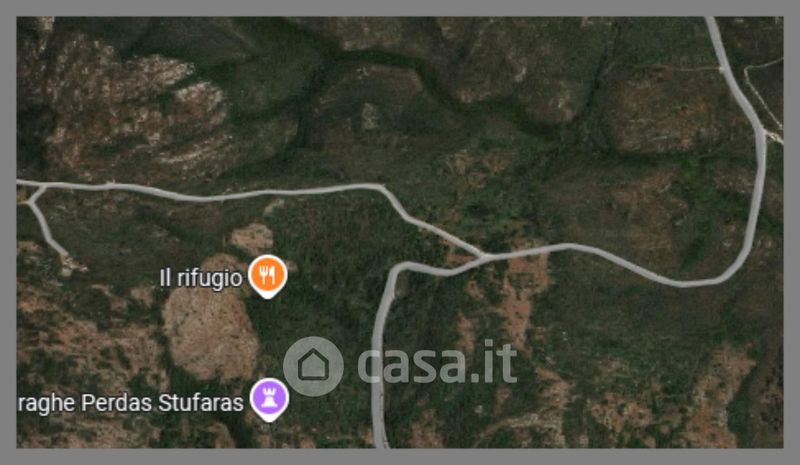The image size is (800, 465).
Task: Click the road heading south below the junction
Action: click(x=378, y=357)
